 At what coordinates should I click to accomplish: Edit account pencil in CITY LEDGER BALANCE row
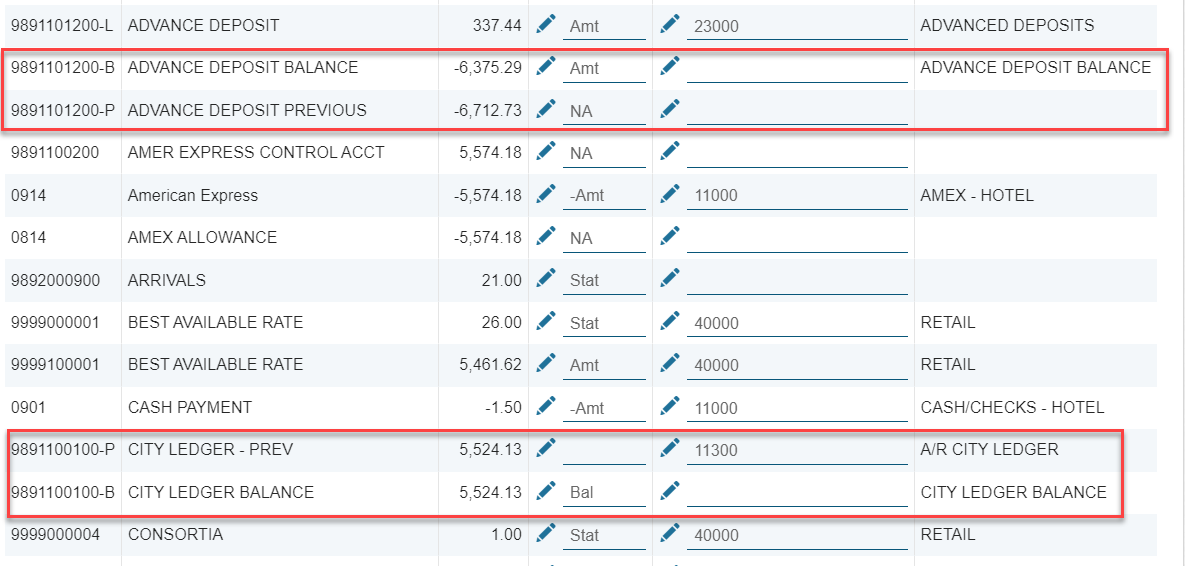(670, 491)
